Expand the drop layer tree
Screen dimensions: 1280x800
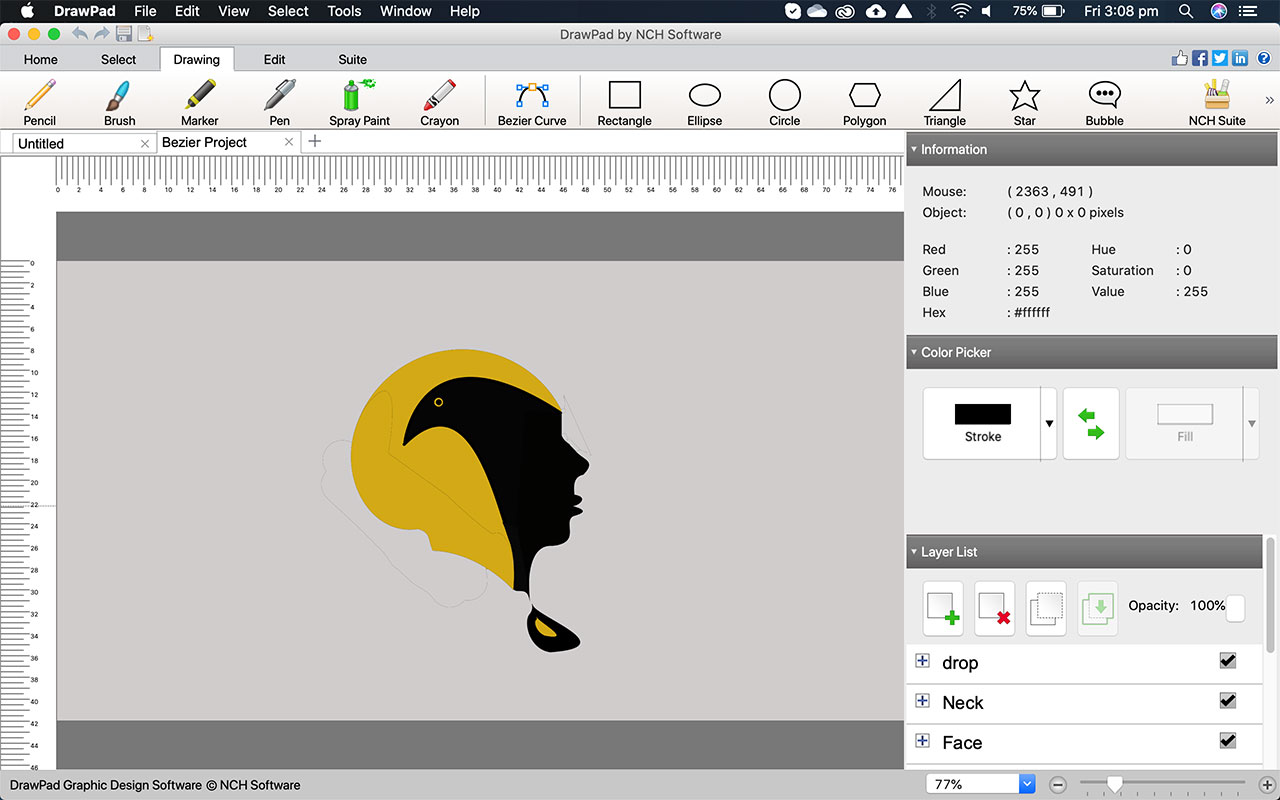point(922,661)
